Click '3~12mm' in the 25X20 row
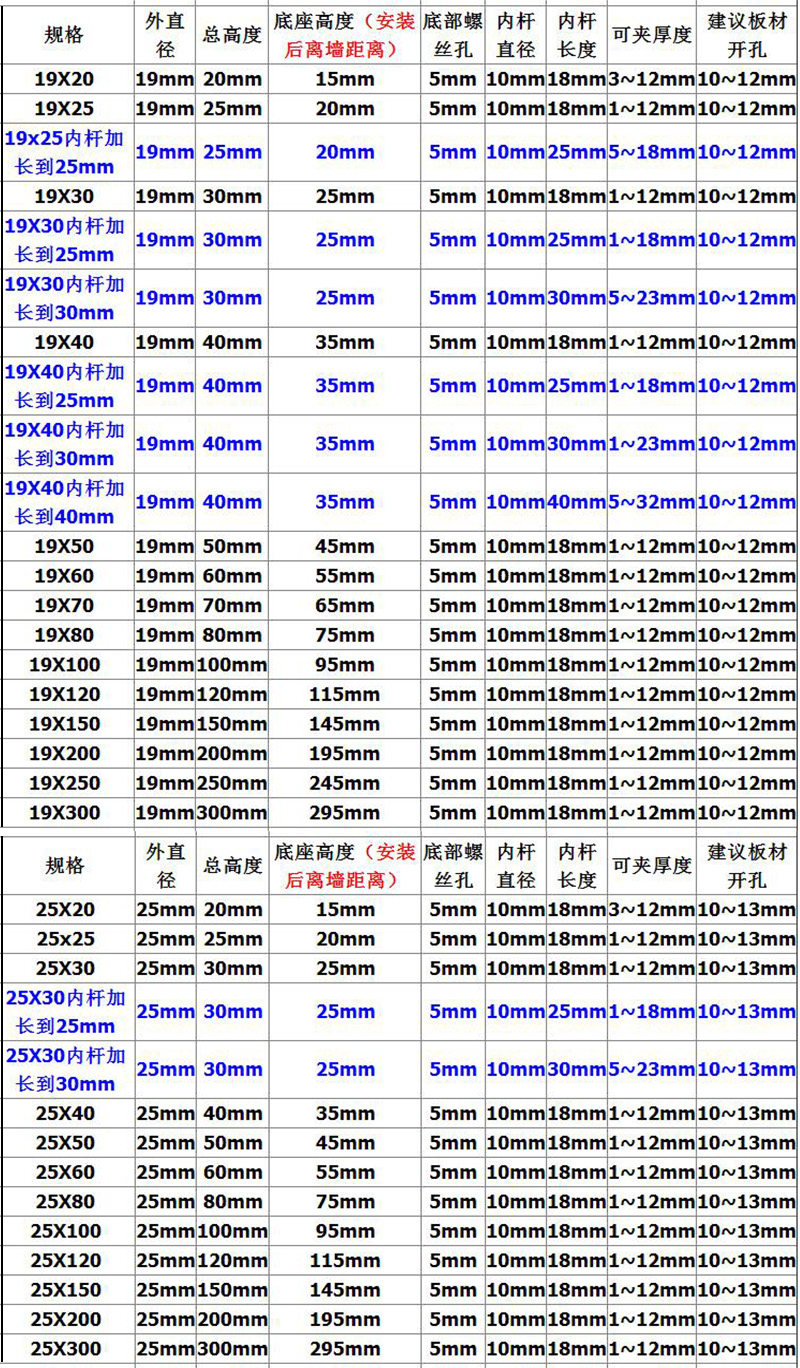Screen dimensions: 800x1368 tap(651, 910)
